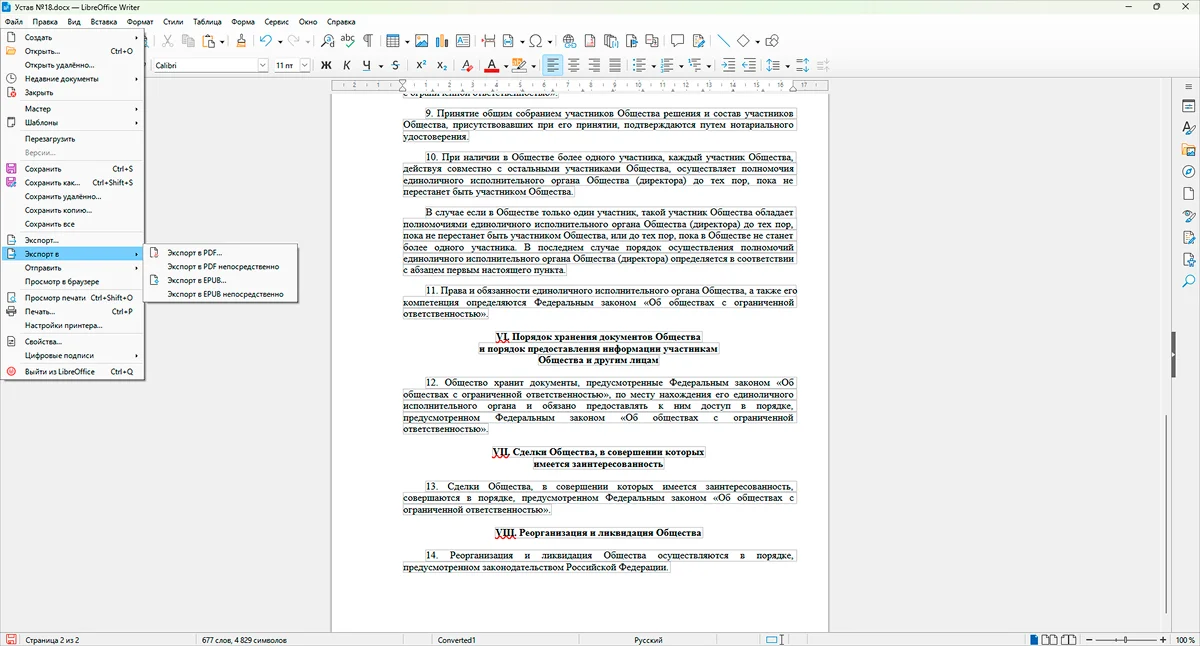
Task: Open the font size 11 пт dropdown
Action: click(304, 65)
